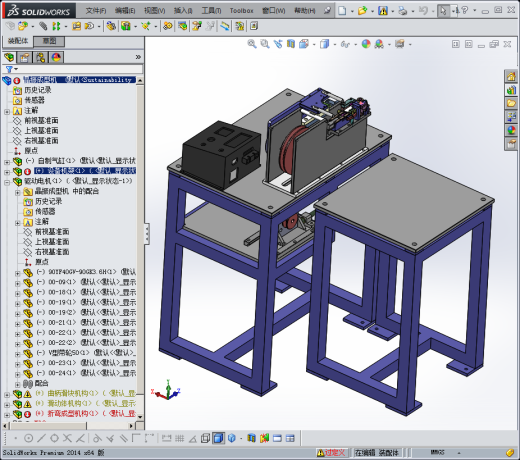
Task: Switch to the PropertyManager tab icon
Action: (x=24, y=57)
